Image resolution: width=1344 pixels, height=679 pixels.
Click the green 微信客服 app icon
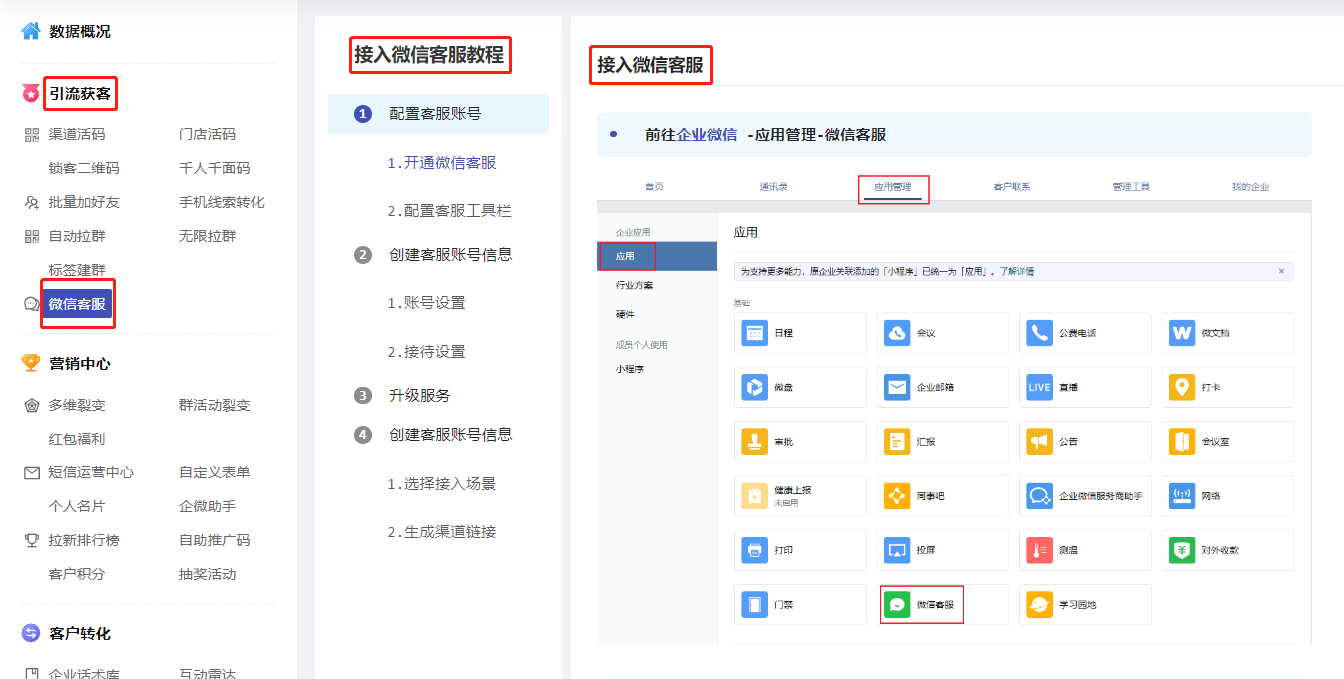point(897,605)
